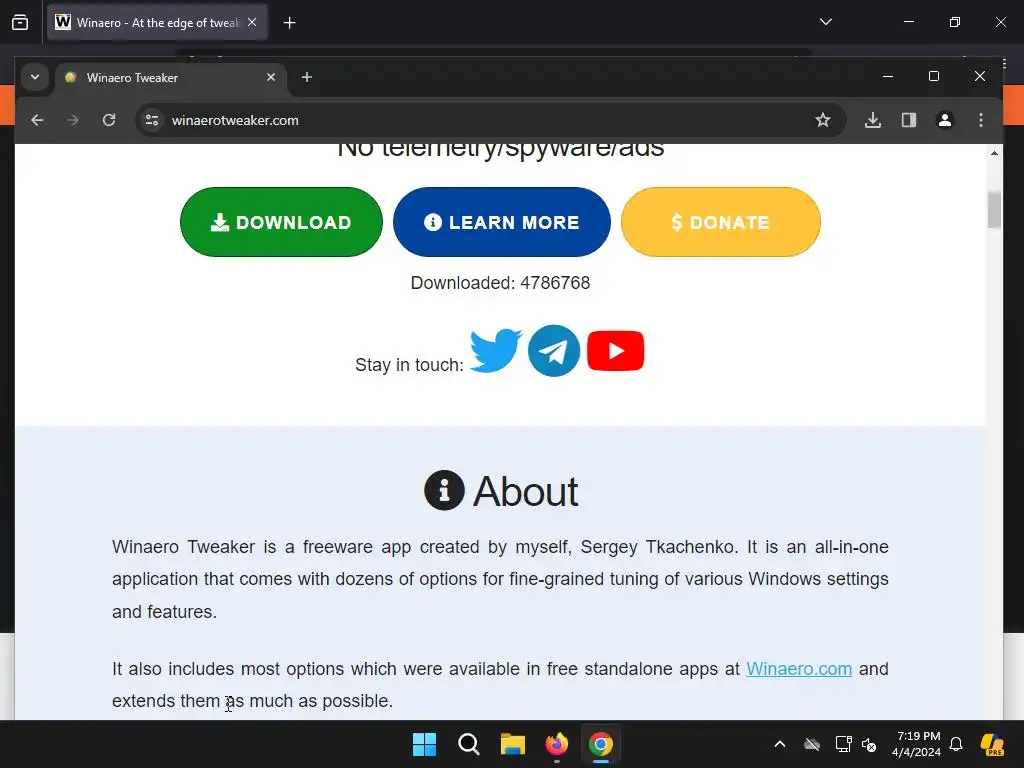This screenshot has height=768, width=1024.
Task: Open site information icon in address bar
Action: (152, 120)
